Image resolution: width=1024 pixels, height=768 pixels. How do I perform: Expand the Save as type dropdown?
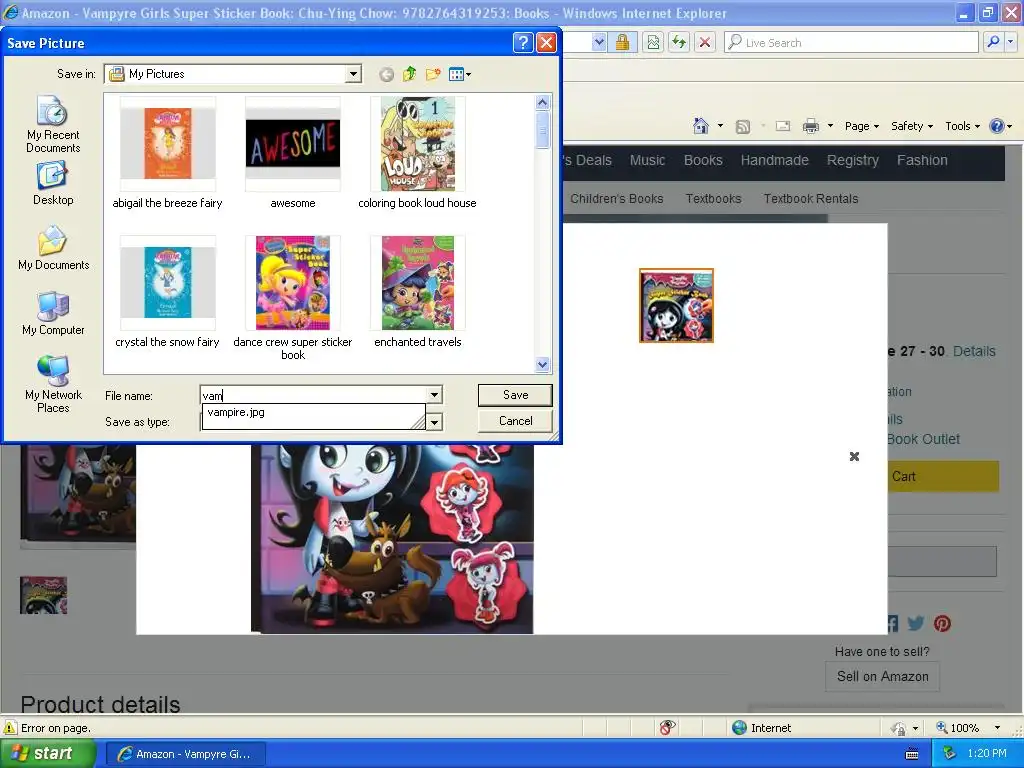[x=434, y=423]
